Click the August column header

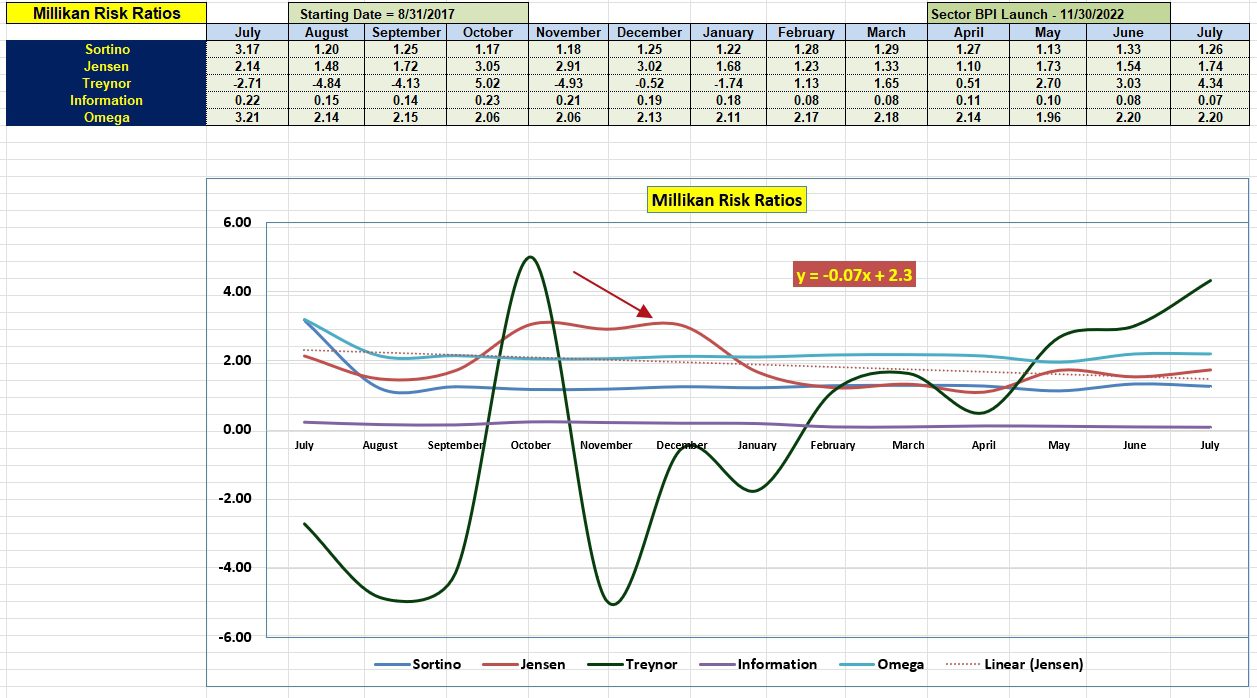pos(326,33)
